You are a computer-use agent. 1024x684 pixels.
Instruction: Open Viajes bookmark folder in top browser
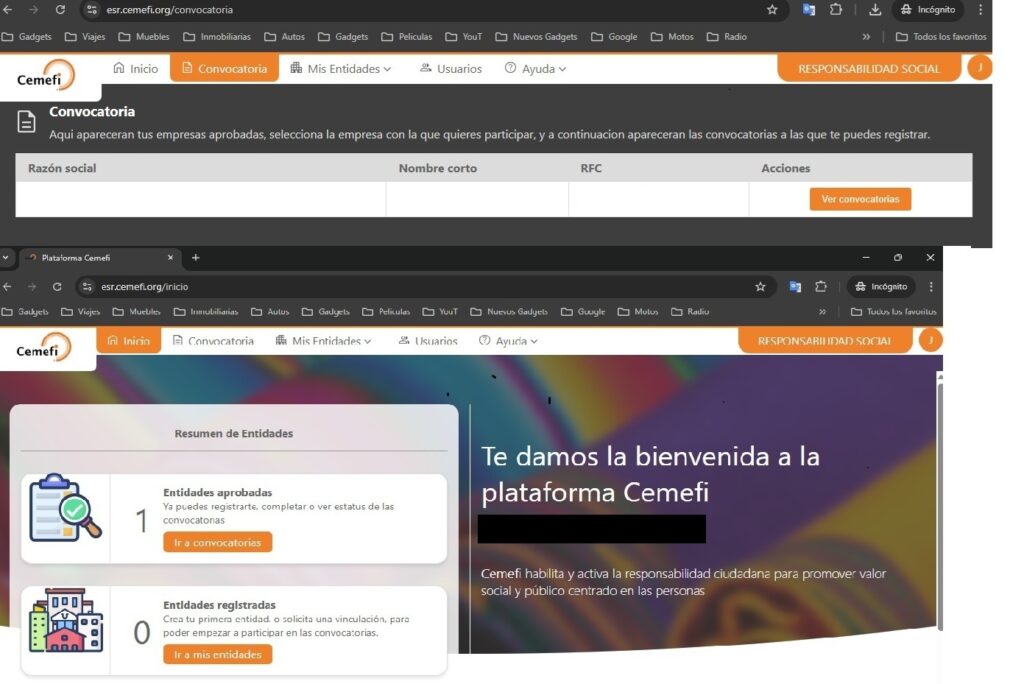86,37
